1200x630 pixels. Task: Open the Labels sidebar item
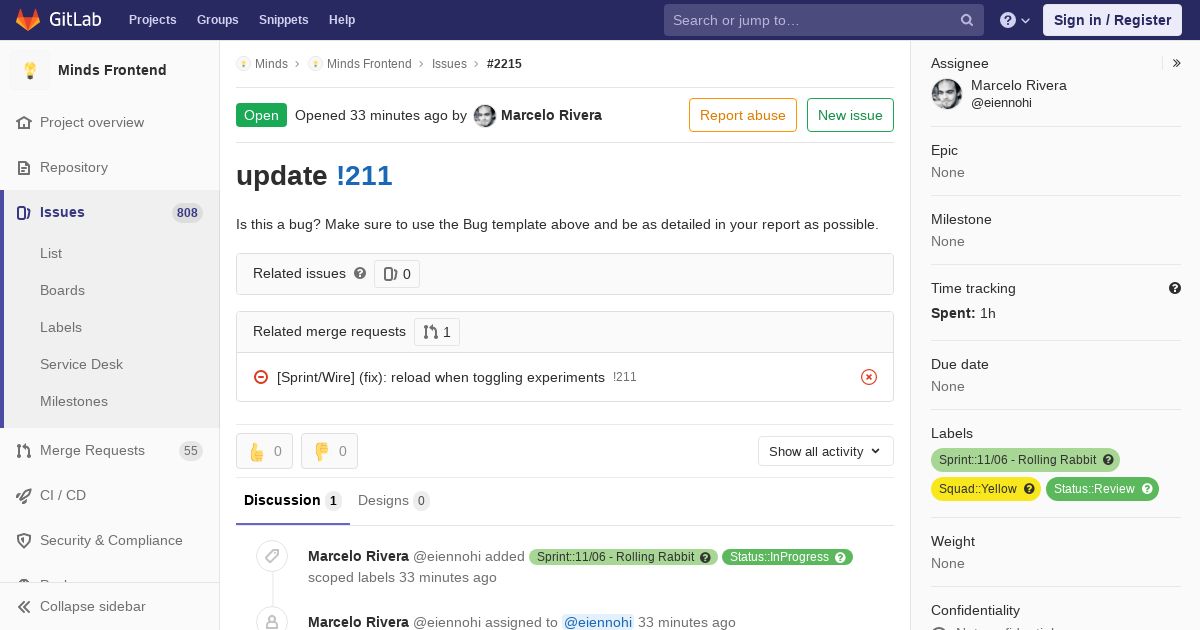point(61,327)
